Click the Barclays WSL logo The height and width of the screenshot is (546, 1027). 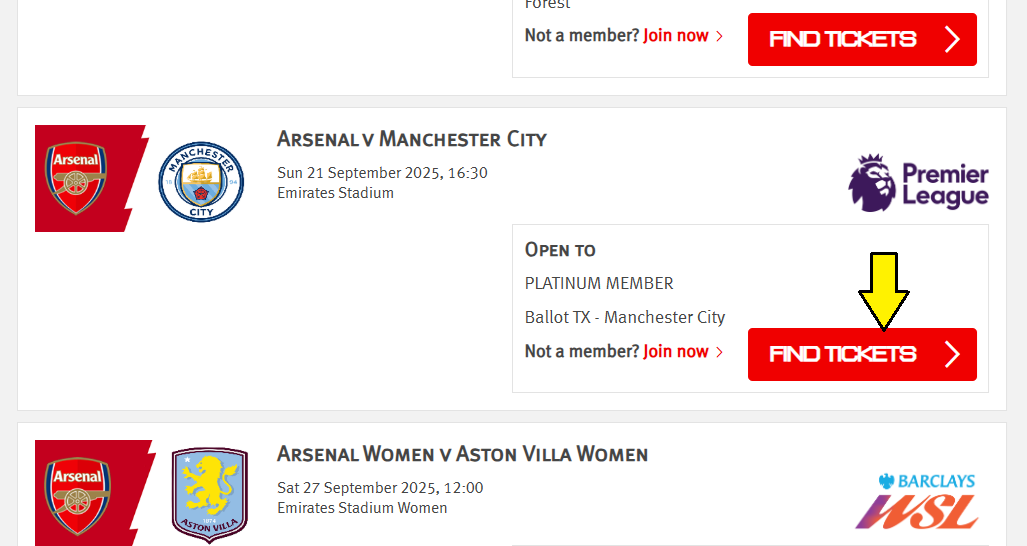916,502
